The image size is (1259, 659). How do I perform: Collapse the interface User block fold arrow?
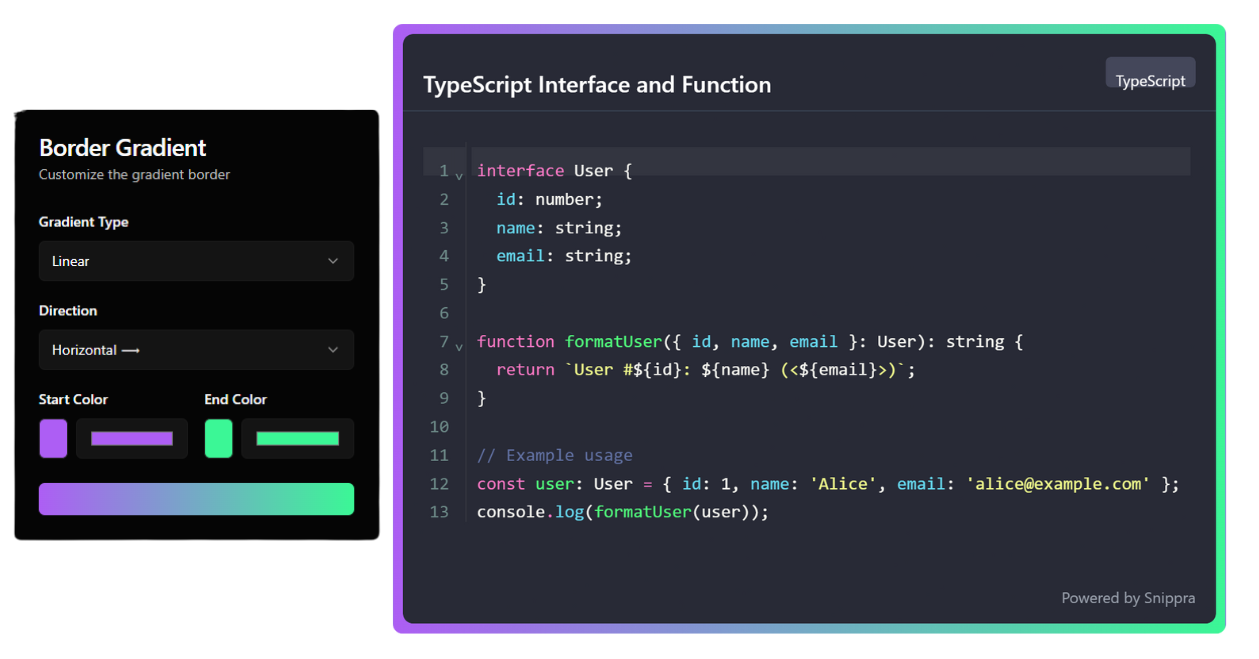tap(459, 176)
